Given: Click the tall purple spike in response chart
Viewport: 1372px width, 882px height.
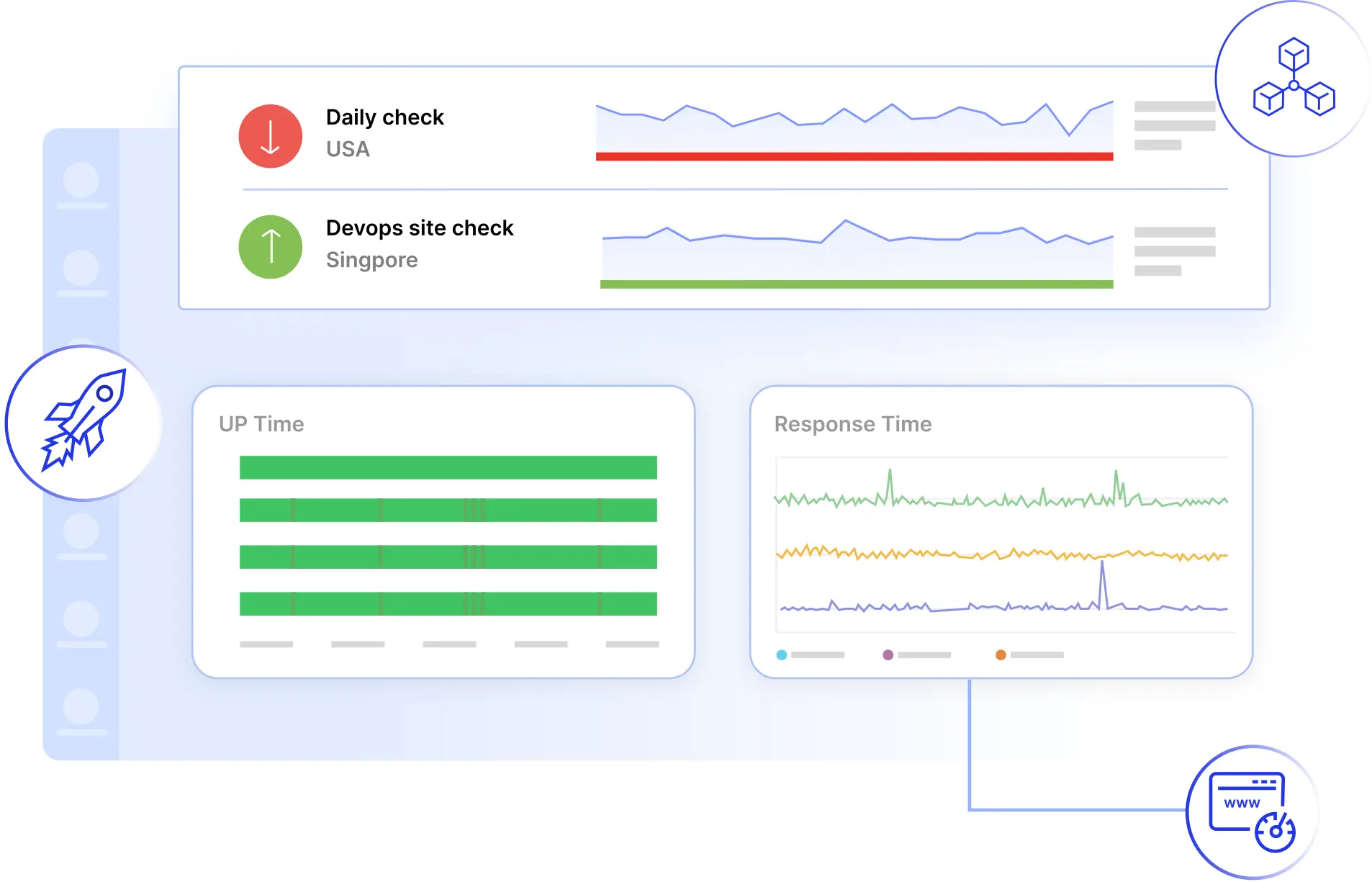Looking at the screenshot, I should click(x=1101, y=583).
